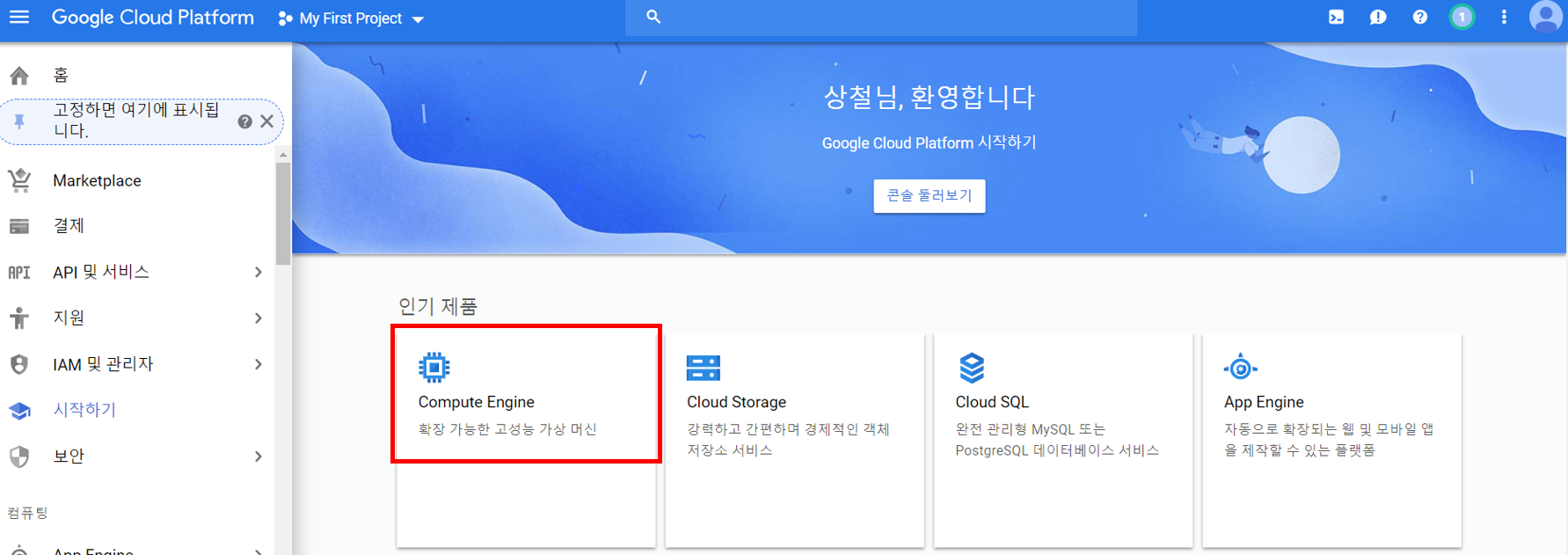
Task: Click the pin icon in pinned hint
Action: click(x=19, y=121)
